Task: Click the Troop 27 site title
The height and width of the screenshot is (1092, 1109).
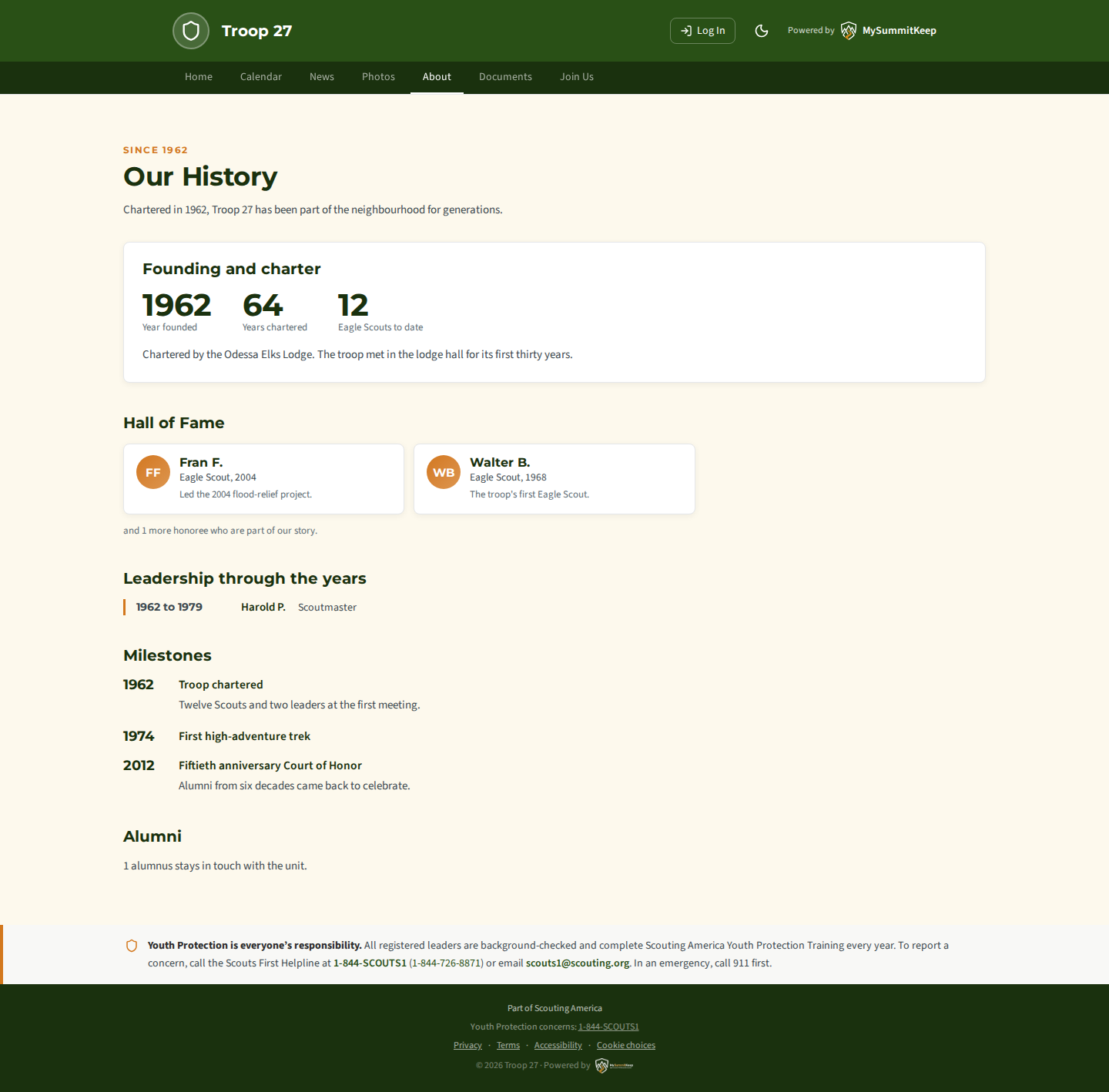Action: click(256, 31)
